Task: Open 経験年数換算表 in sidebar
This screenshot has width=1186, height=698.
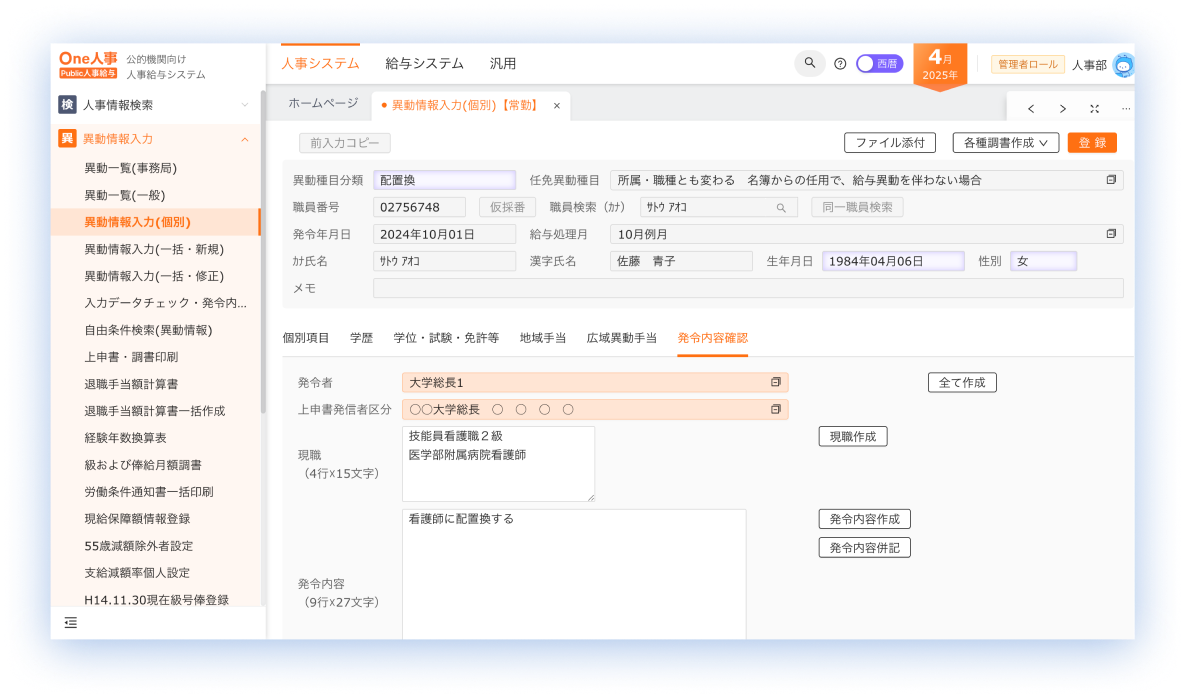Action: tap(126, 438)
